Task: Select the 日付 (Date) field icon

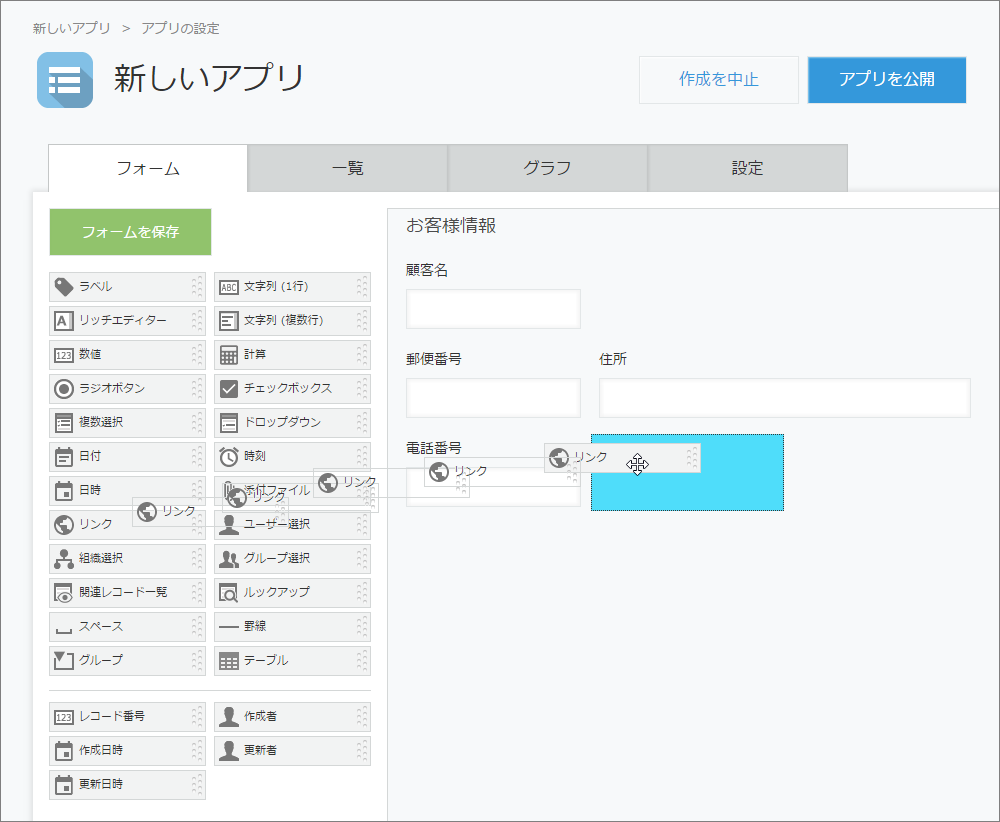Action: tap(63, 457)
